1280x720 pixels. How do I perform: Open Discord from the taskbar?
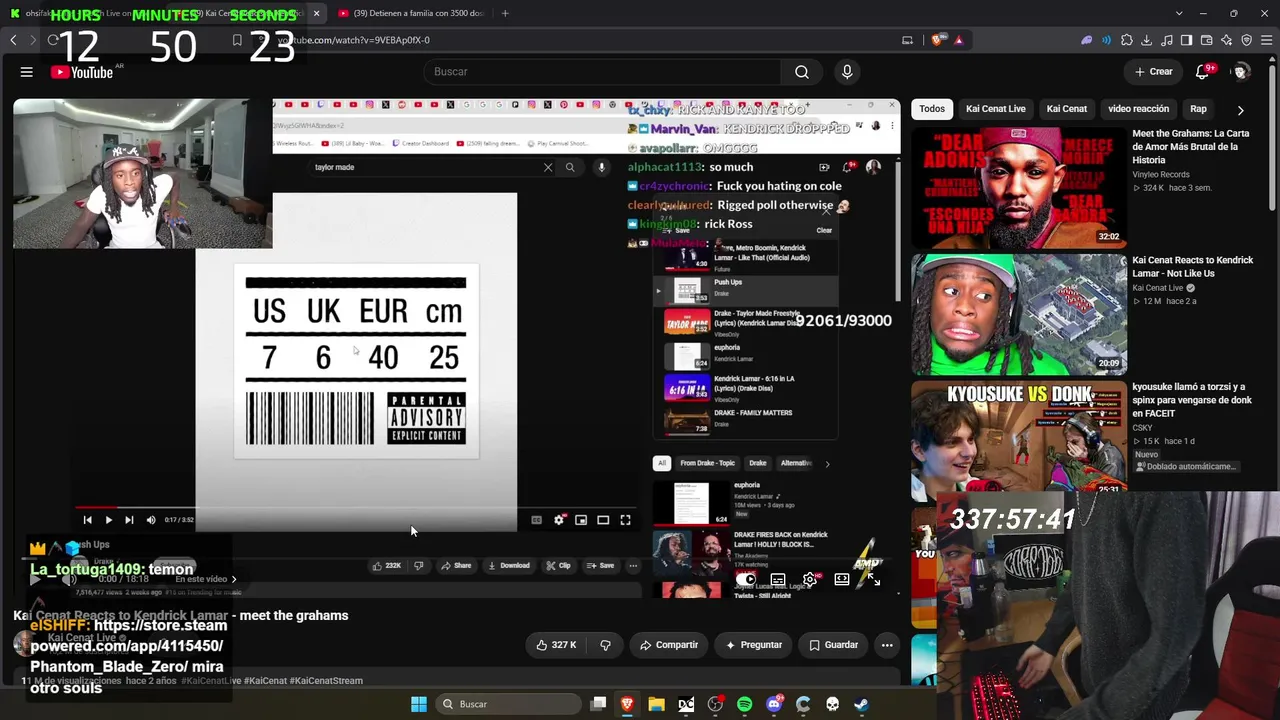(773, 704)
